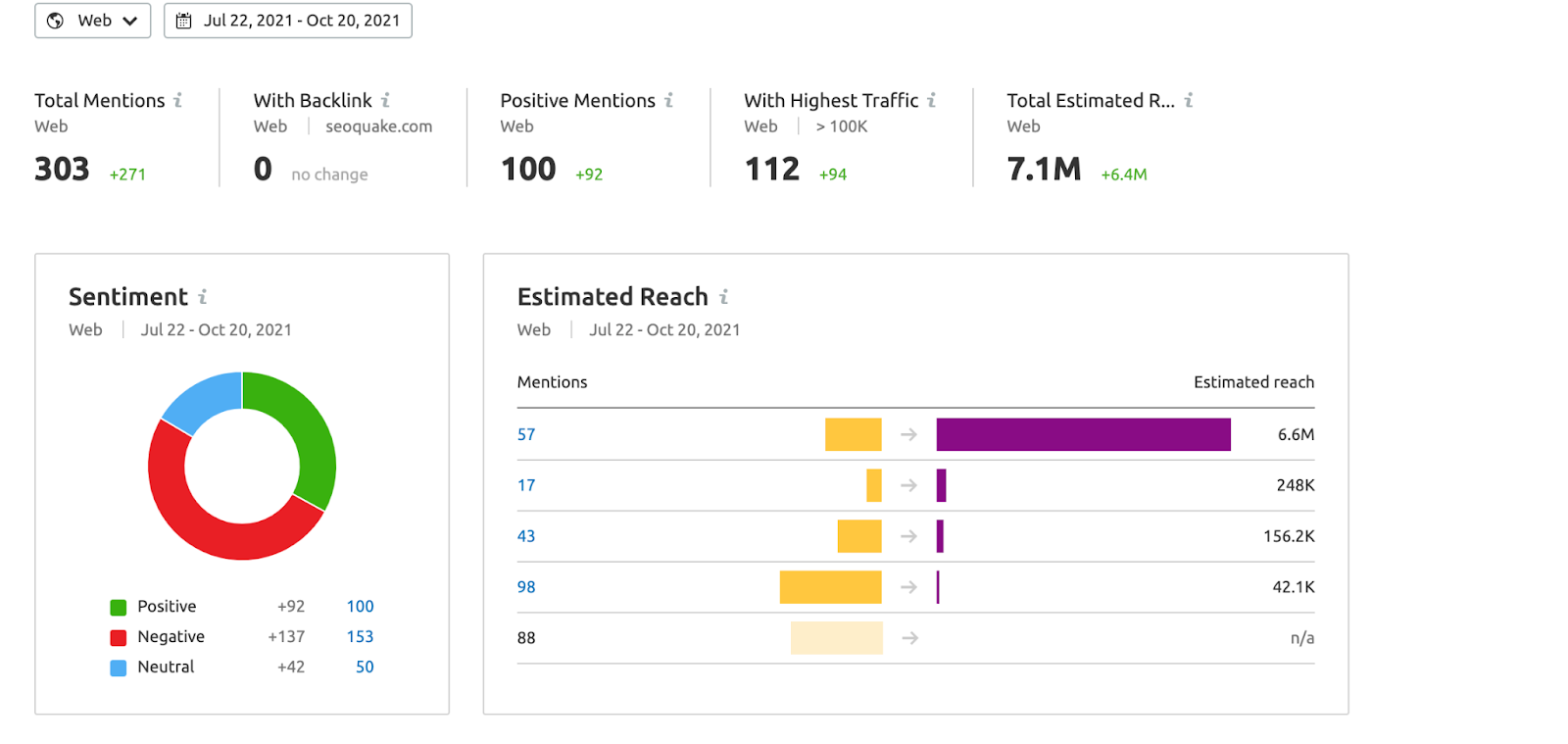The width and height of the screenshot is (1568, 744).
Task: Open the date range picker Jul 22 - Oct 20
Action: 288,21
